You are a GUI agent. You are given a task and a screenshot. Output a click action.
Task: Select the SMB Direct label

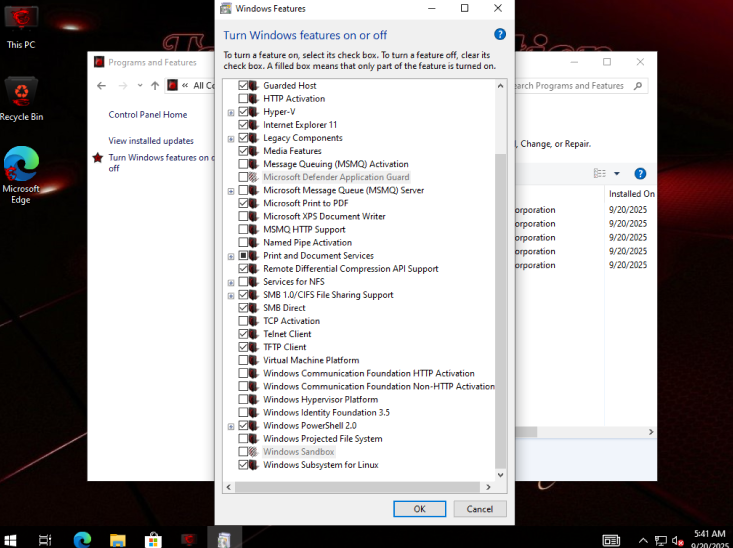[x=284, y=308]
